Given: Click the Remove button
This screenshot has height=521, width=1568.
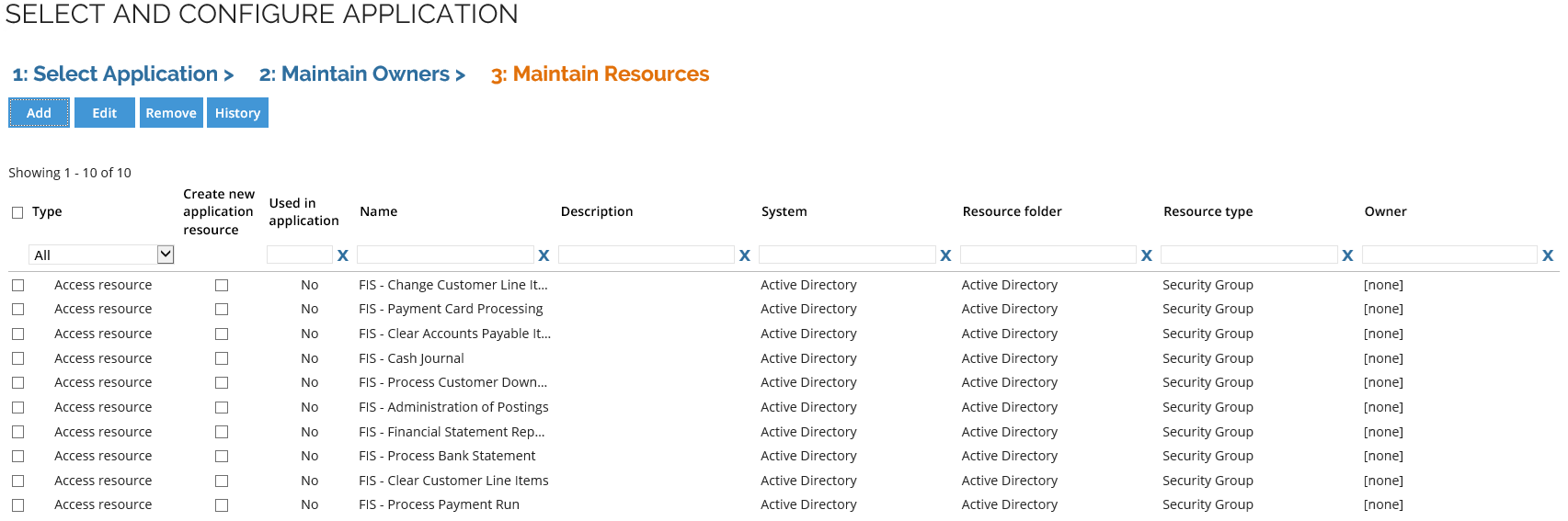Looking at the screenshot, I should pos(171,113).
